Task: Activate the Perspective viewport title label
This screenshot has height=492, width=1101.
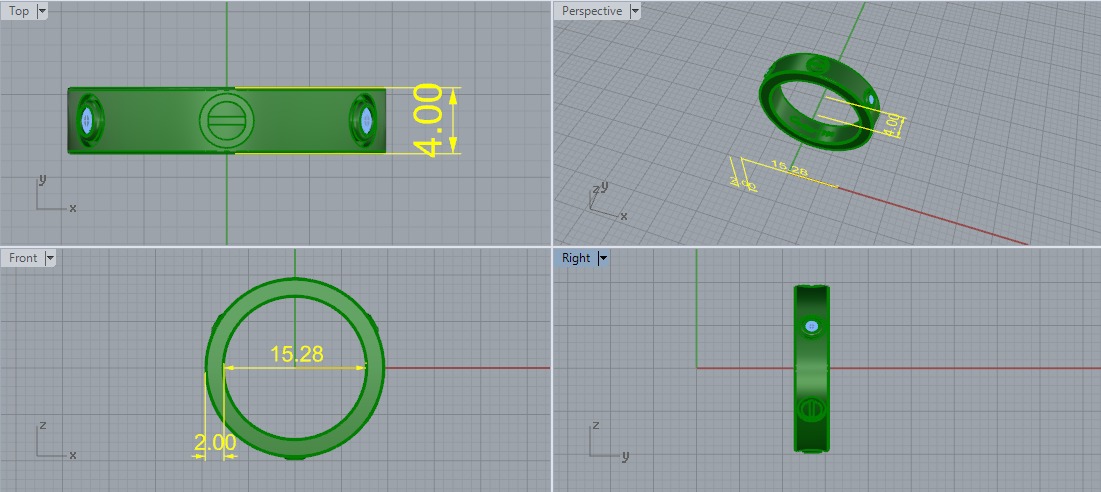Action: (592, 11)
